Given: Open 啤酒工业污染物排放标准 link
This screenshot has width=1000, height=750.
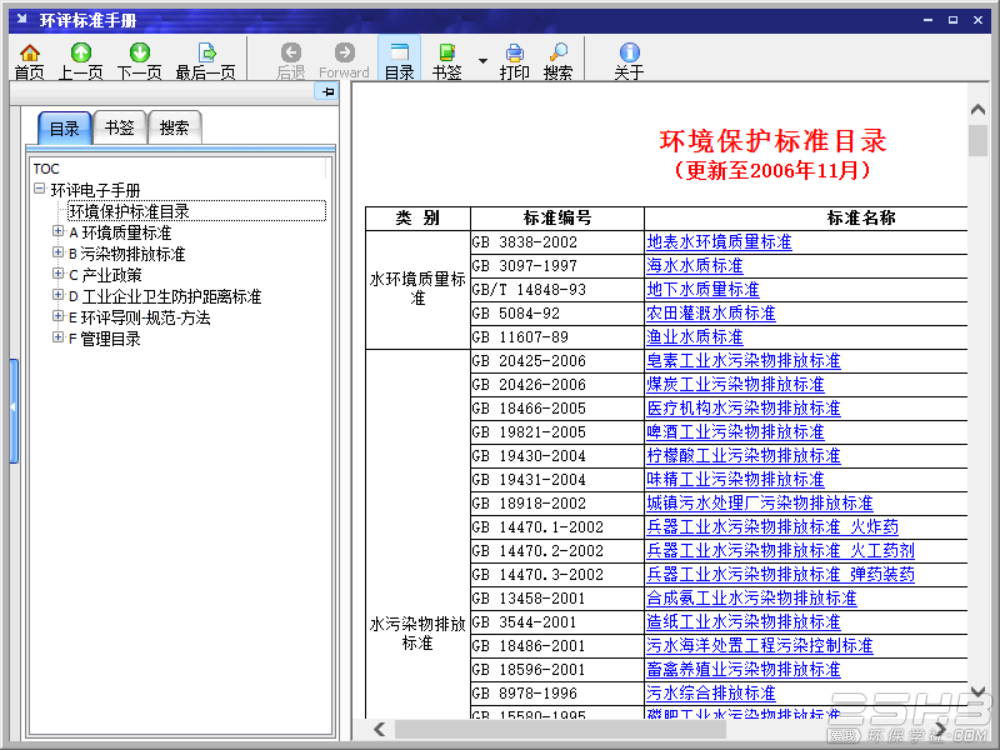Looking at the screenshot, I should pos(735,432).
